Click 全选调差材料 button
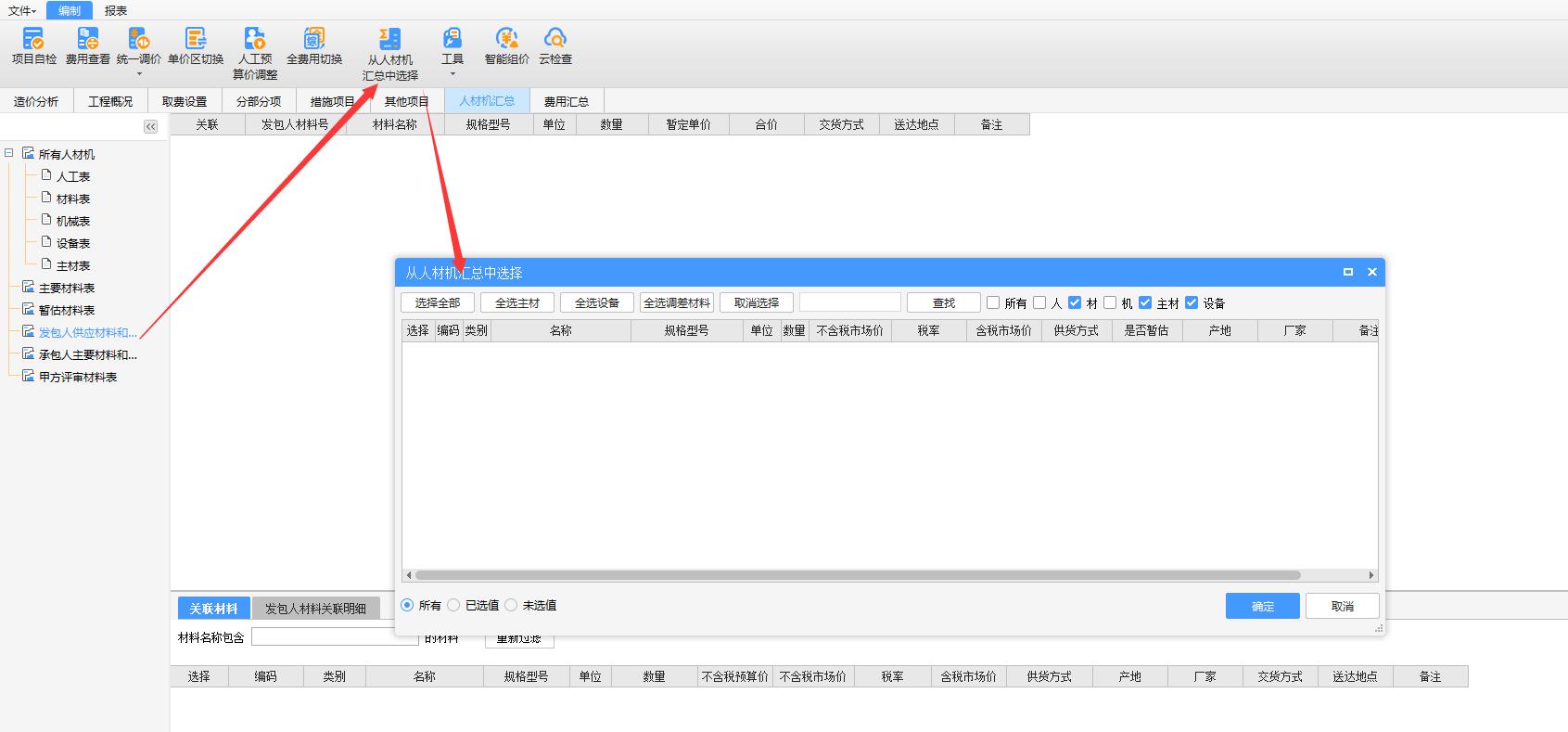Screen dimensions: 1568x732 [677, 302]
